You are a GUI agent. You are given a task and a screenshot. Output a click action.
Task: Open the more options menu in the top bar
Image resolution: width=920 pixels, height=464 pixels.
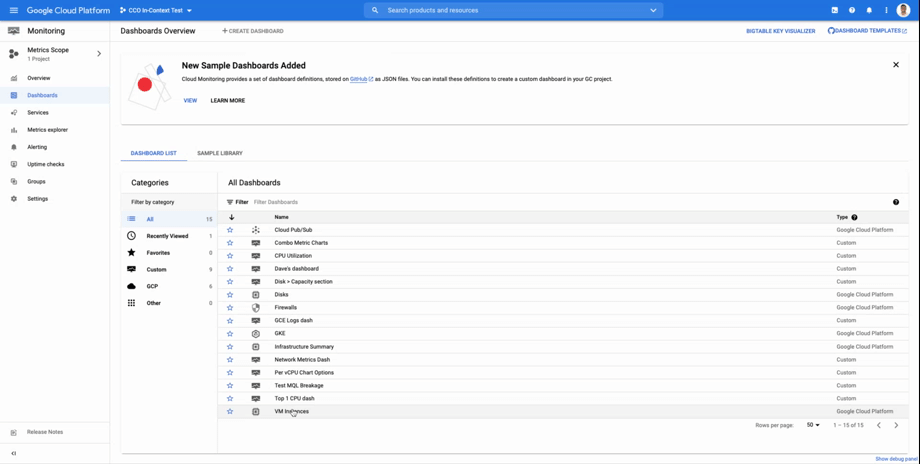pos(886,11)
